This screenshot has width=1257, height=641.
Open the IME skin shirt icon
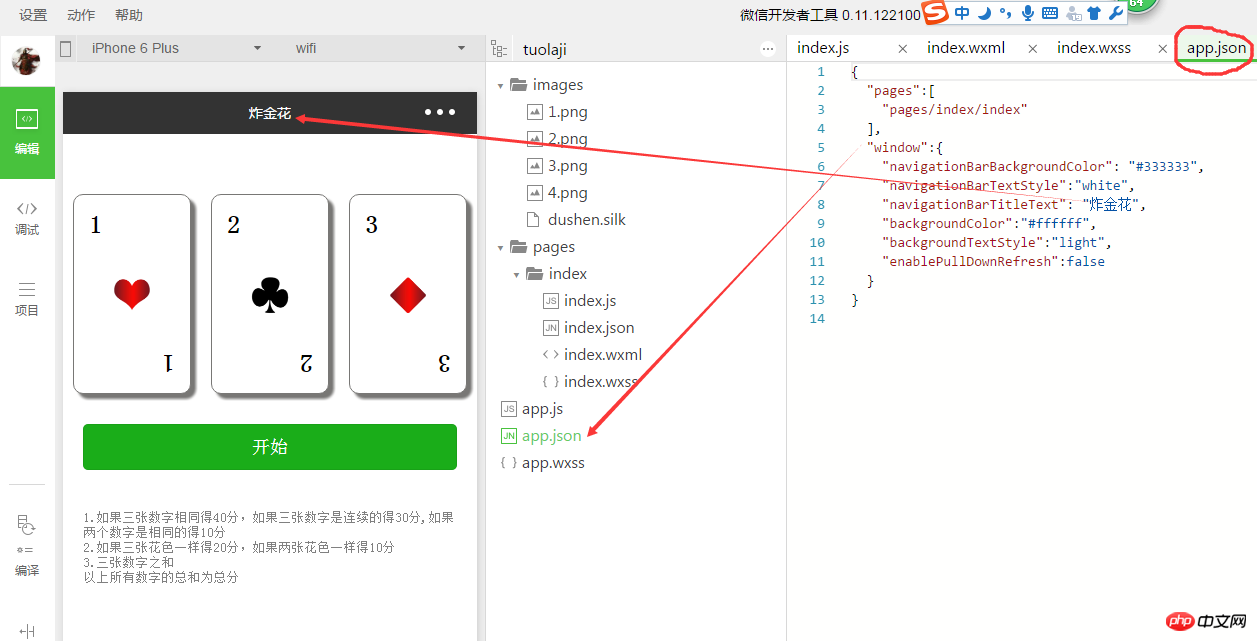[x=1094, y=13]
